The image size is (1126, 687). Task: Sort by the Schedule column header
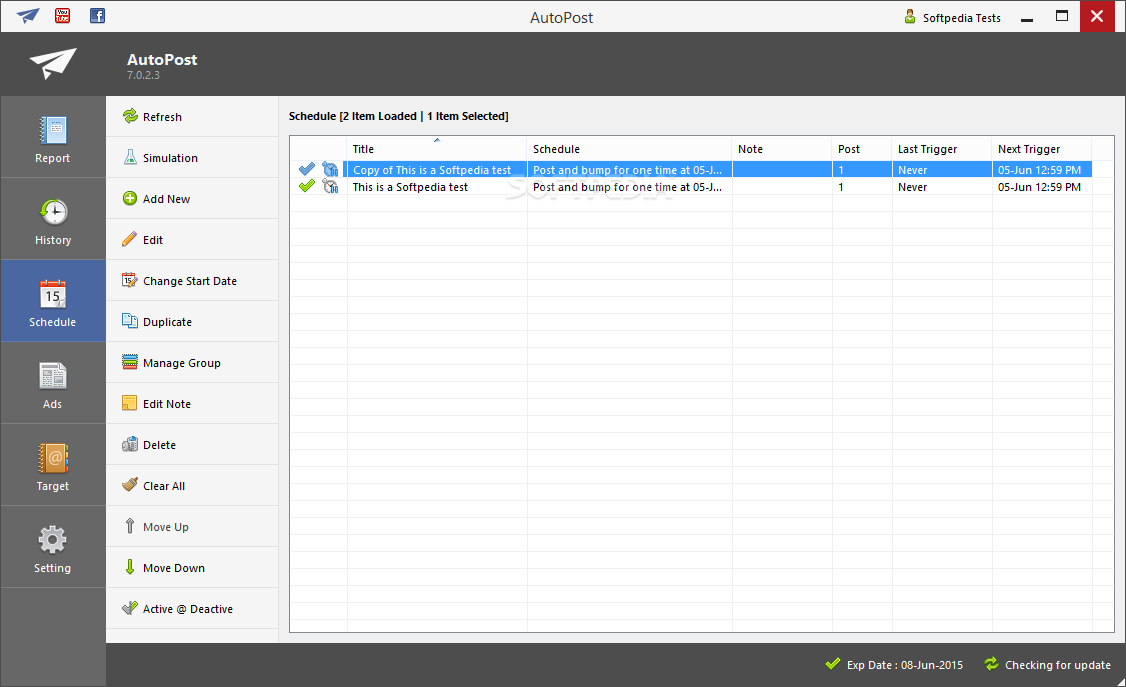(x=629, y=149)
